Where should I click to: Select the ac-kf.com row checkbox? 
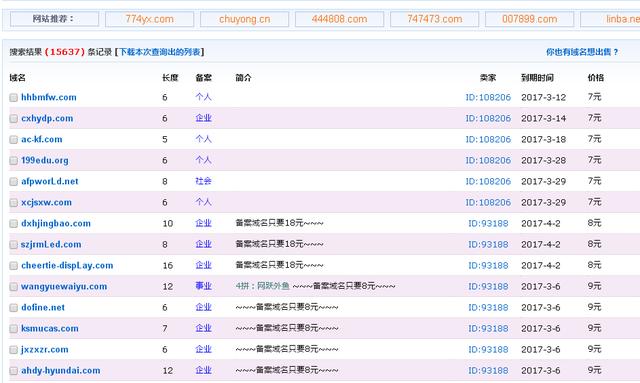click(x=13, y=140)
